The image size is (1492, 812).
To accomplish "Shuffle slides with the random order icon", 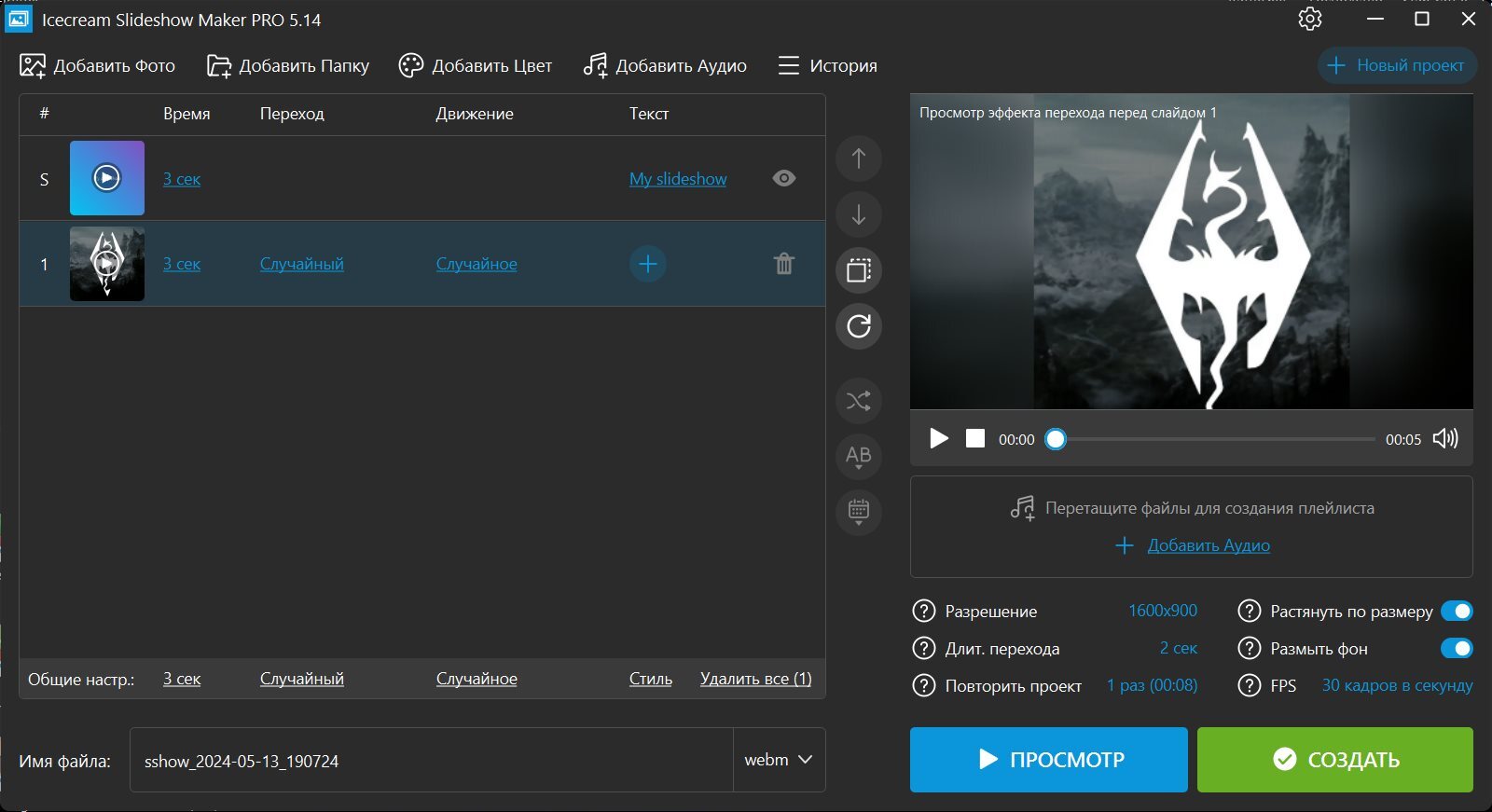I will point(859,401).
